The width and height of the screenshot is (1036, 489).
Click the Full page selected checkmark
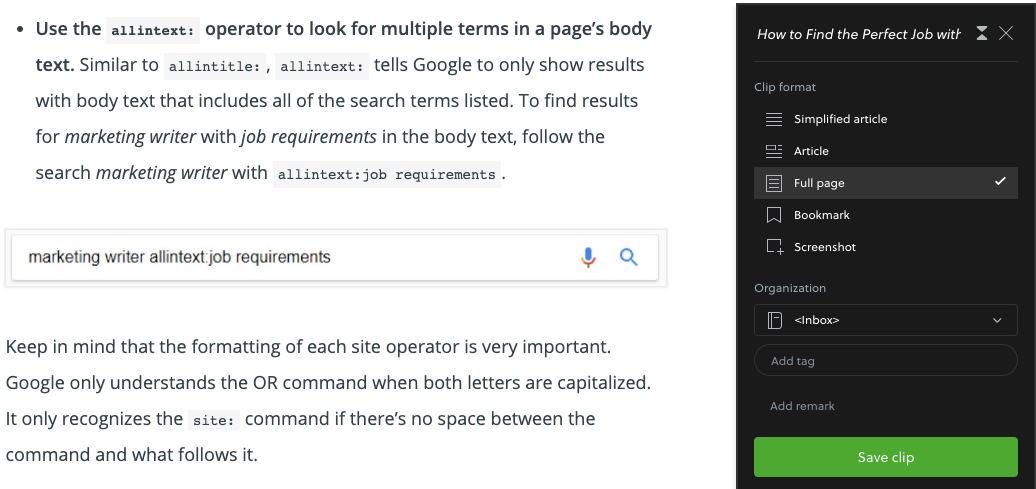(x=1000, y=181)
